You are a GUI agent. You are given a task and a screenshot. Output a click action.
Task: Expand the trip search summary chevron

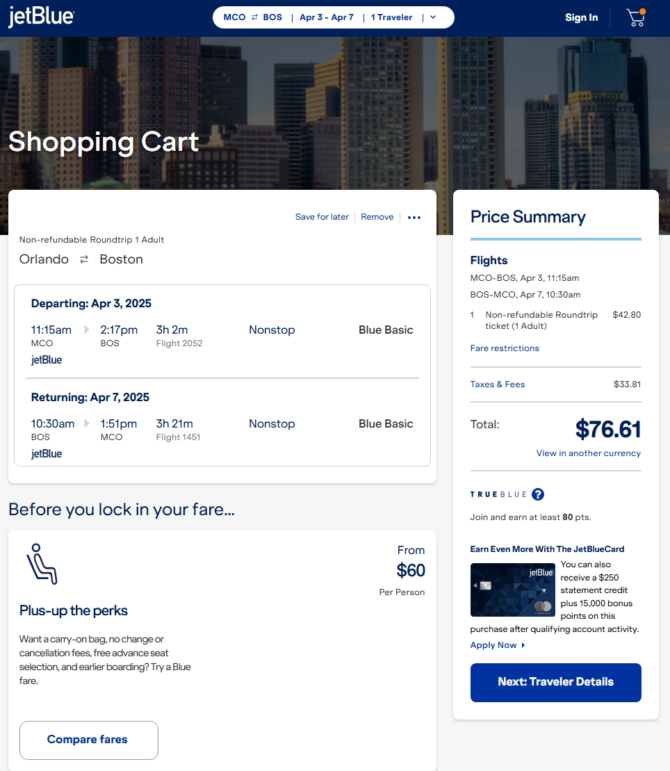pyautogui.click(x=433, y=17)
